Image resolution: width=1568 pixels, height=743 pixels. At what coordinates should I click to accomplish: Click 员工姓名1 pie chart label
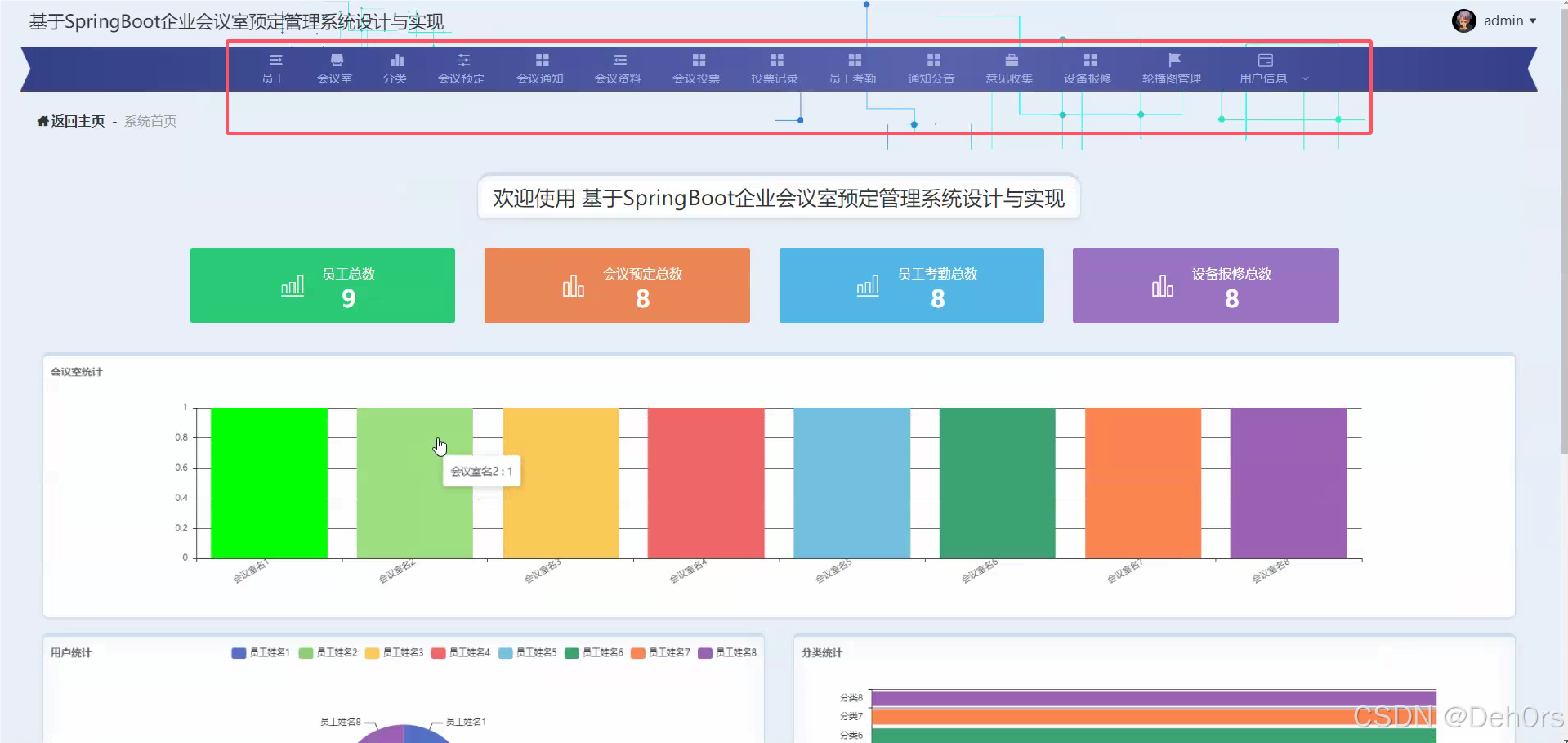click(466, 722)
